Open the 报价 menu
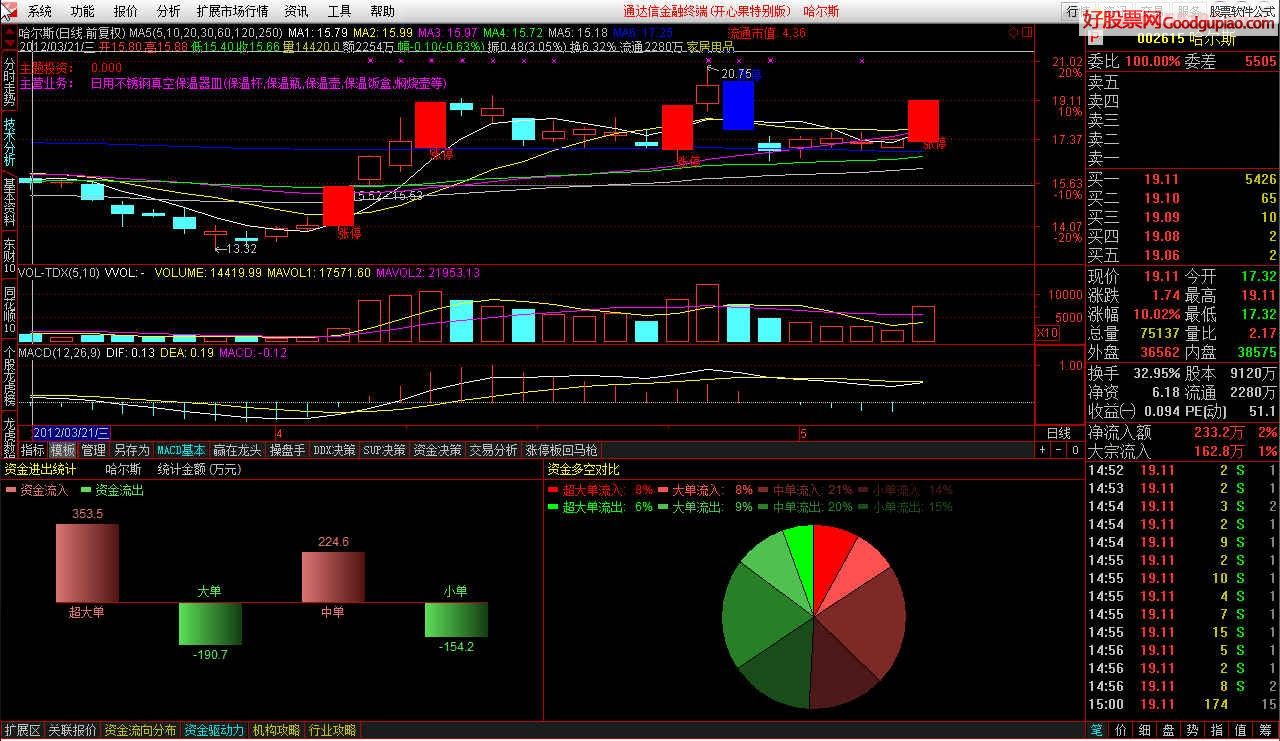This screenshot has height=741, width=1280. tap(126, 11)
